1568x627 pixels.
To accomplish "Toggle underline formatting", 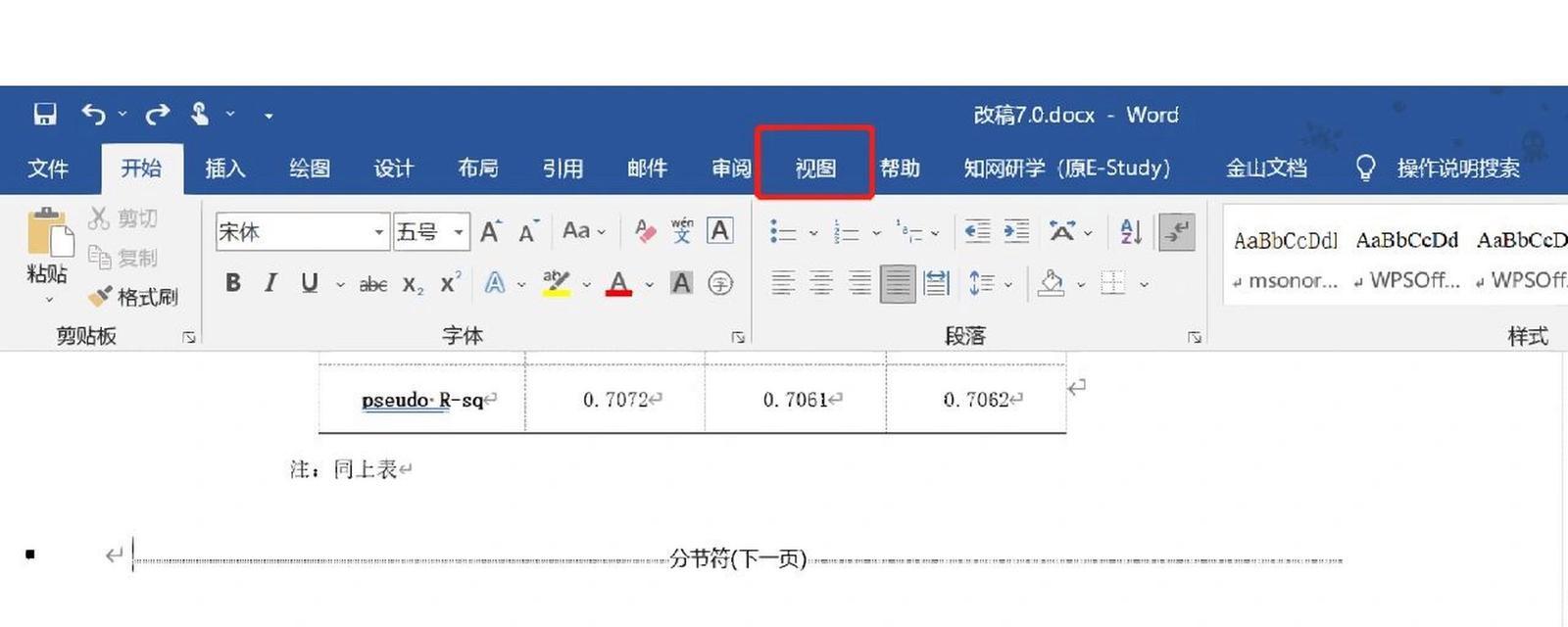I will [x=310, y=283].
